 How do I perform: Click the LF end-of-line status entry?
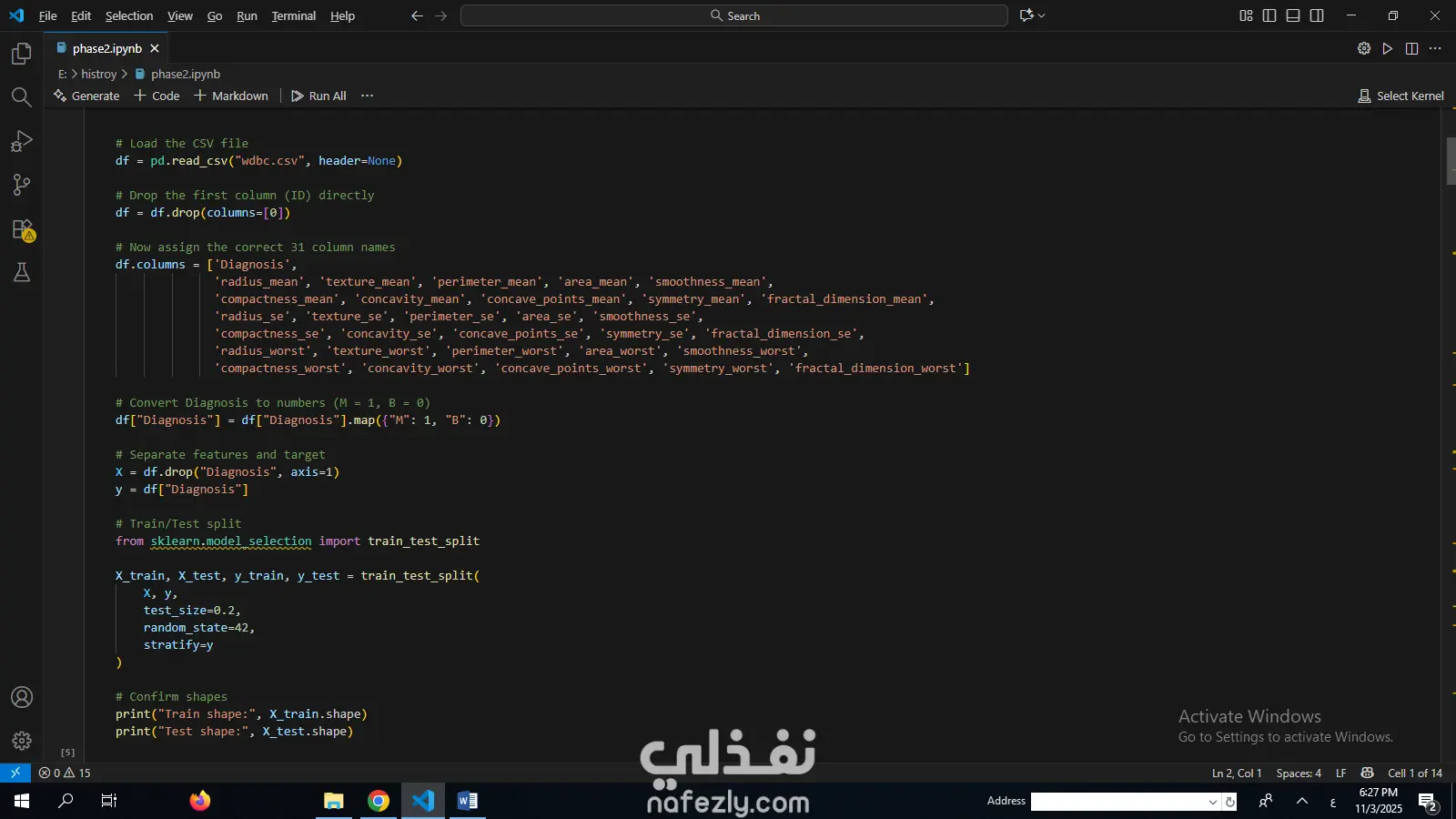coord(1341,773)
